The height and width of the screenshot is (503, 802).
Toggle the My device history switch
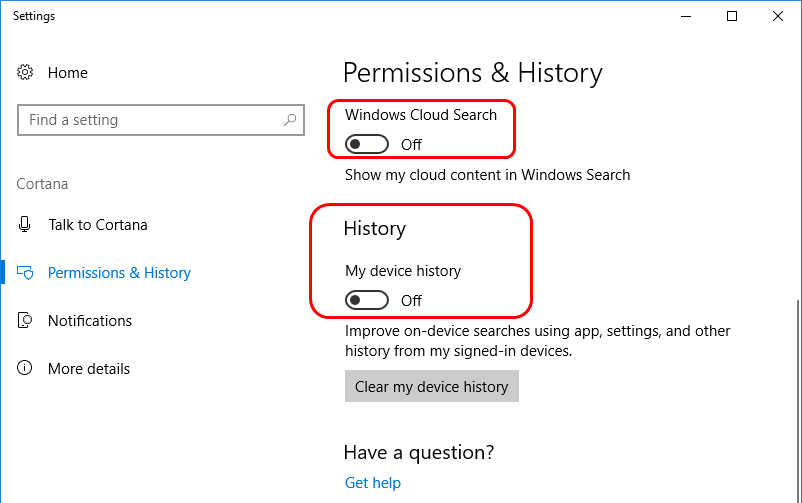pyautogui.click(x=367, y=300)
